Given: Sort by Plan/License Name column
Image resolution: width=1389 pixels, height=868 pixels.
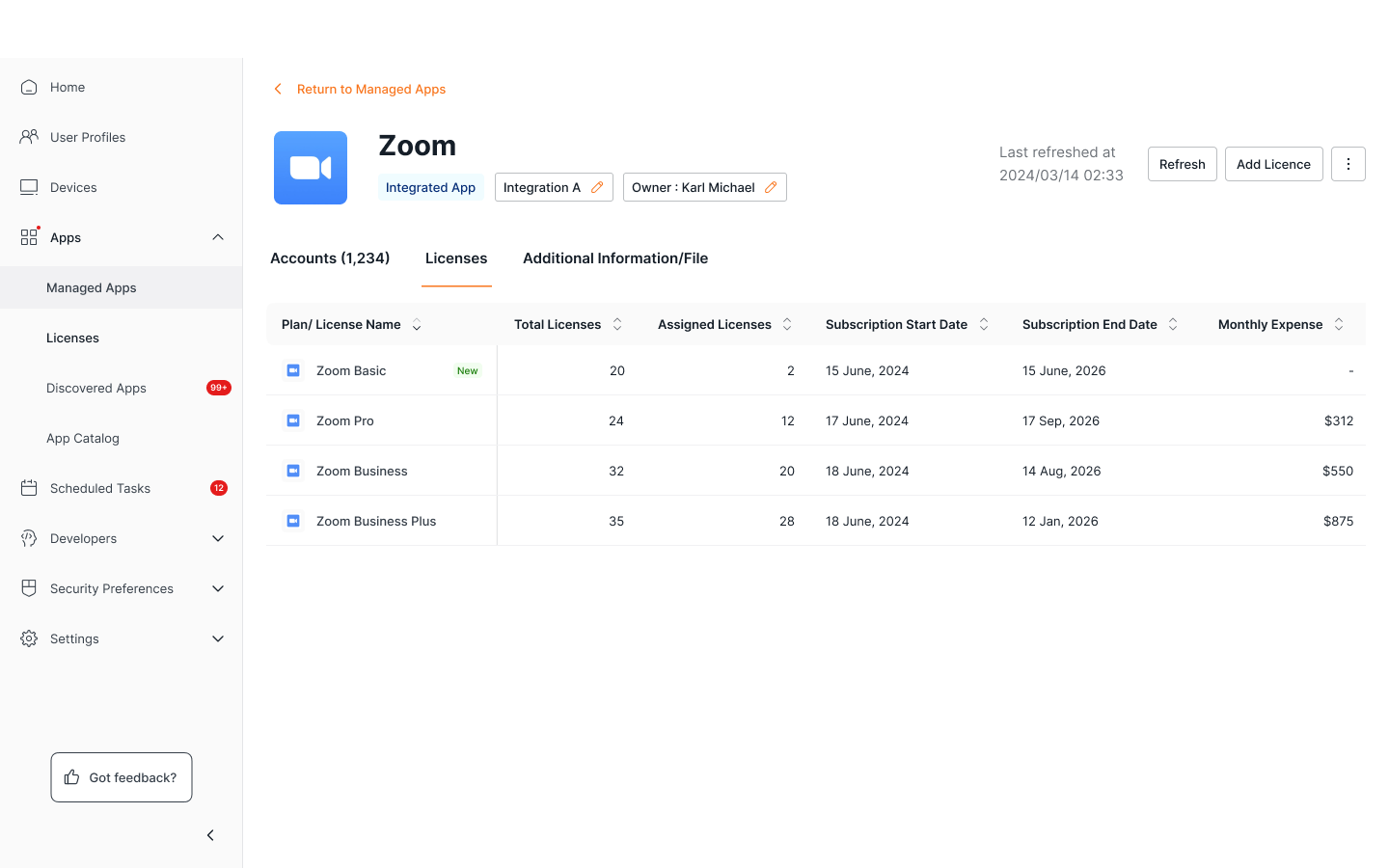Looking at the screenshot, I should tap(417, 325).
